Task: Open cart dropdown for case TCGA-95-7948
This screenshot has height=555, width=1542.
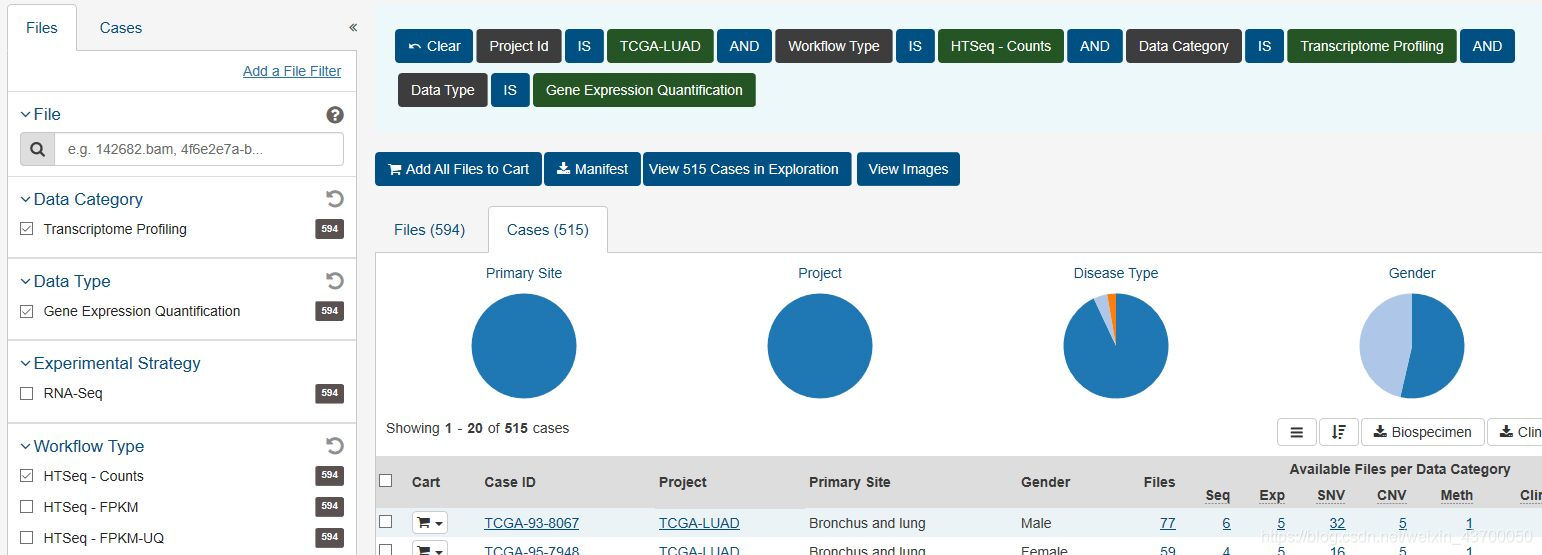Action: point(429,549)
